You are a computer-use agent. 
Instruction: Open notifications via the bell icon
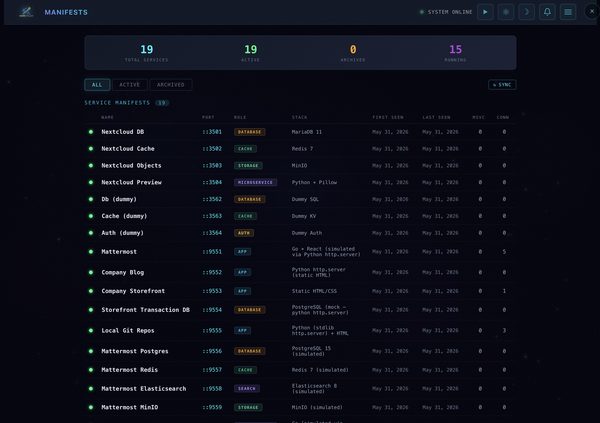(547, 12)
